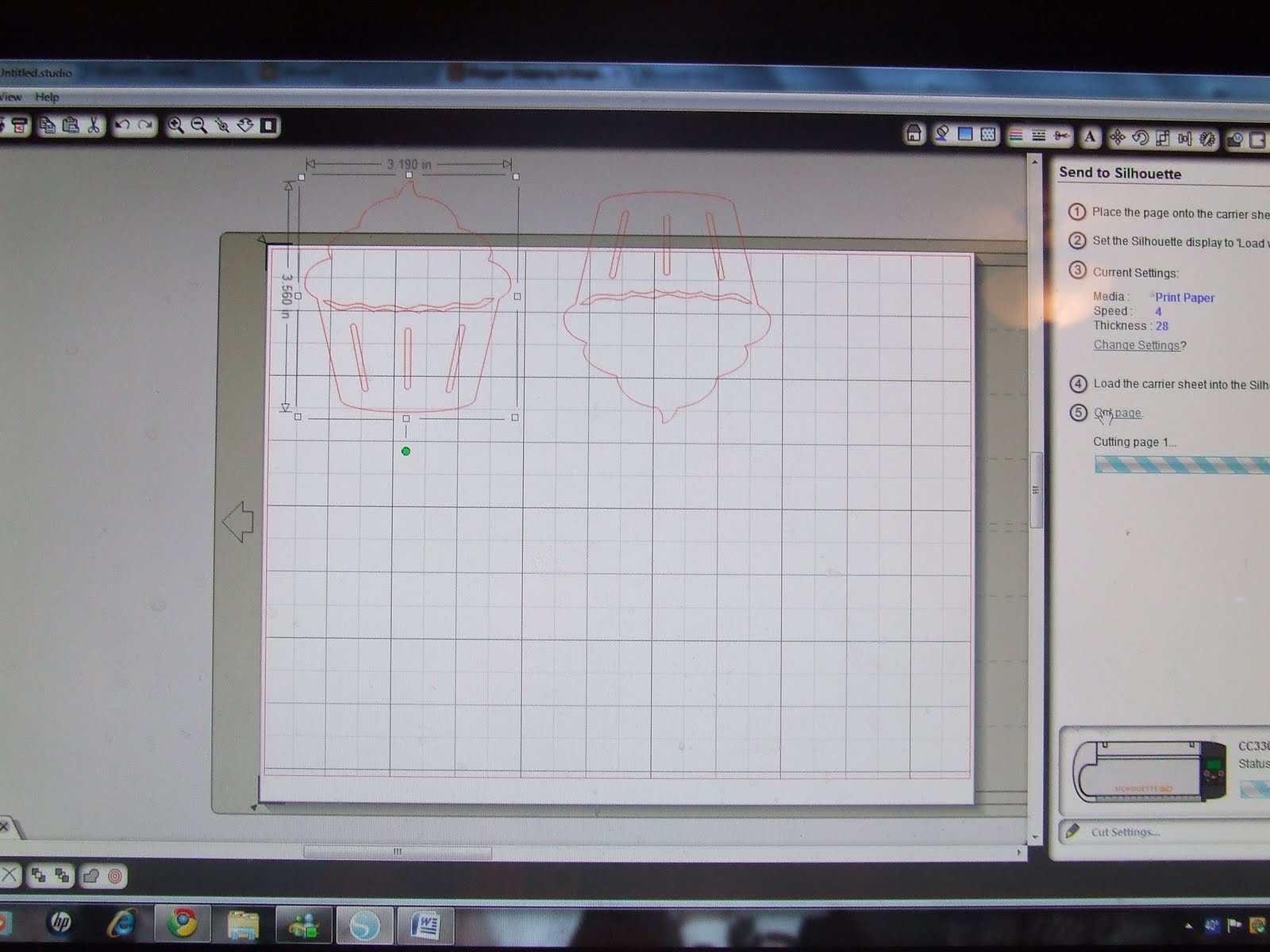Click Silhouette Studio taskbar icon
The image size is (1270, 952).
point(364,925)
